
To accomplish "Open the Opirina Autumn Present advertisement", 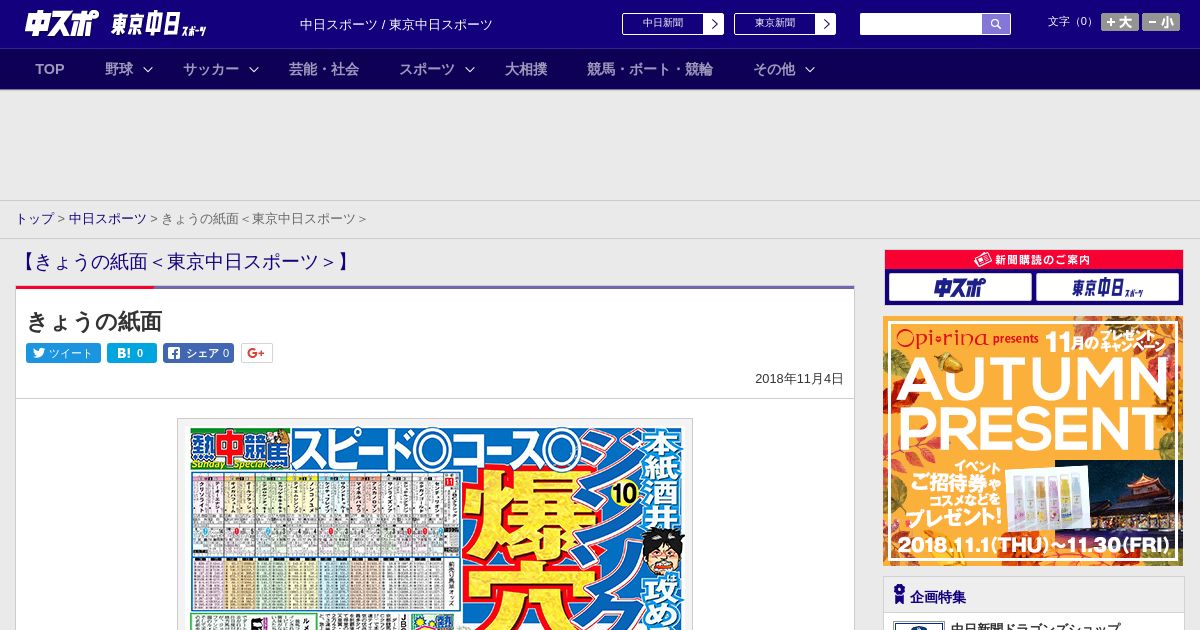I will click(x=1033, y=441).
